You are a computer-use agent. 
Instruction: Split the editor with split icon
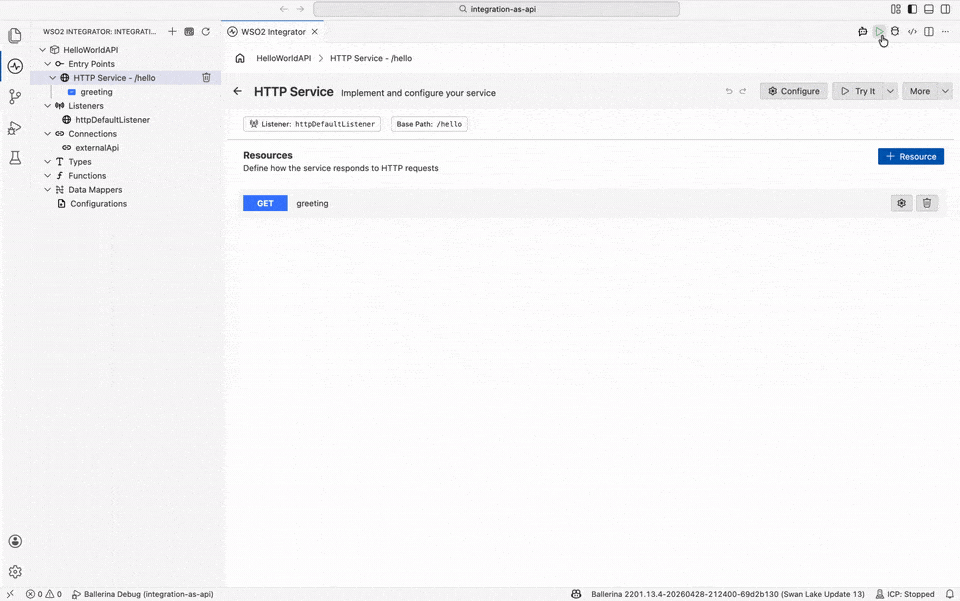click(929, 31)
